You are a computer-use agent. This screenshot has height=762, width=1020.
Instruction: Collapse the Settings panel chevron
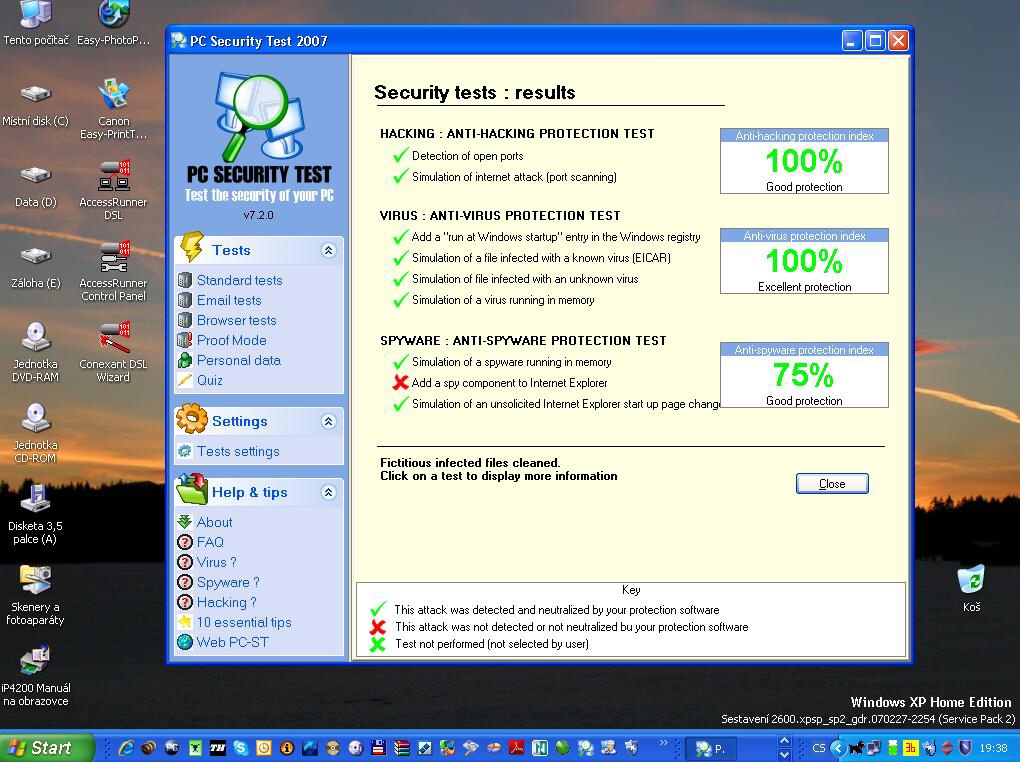click(x=329, y=422)
